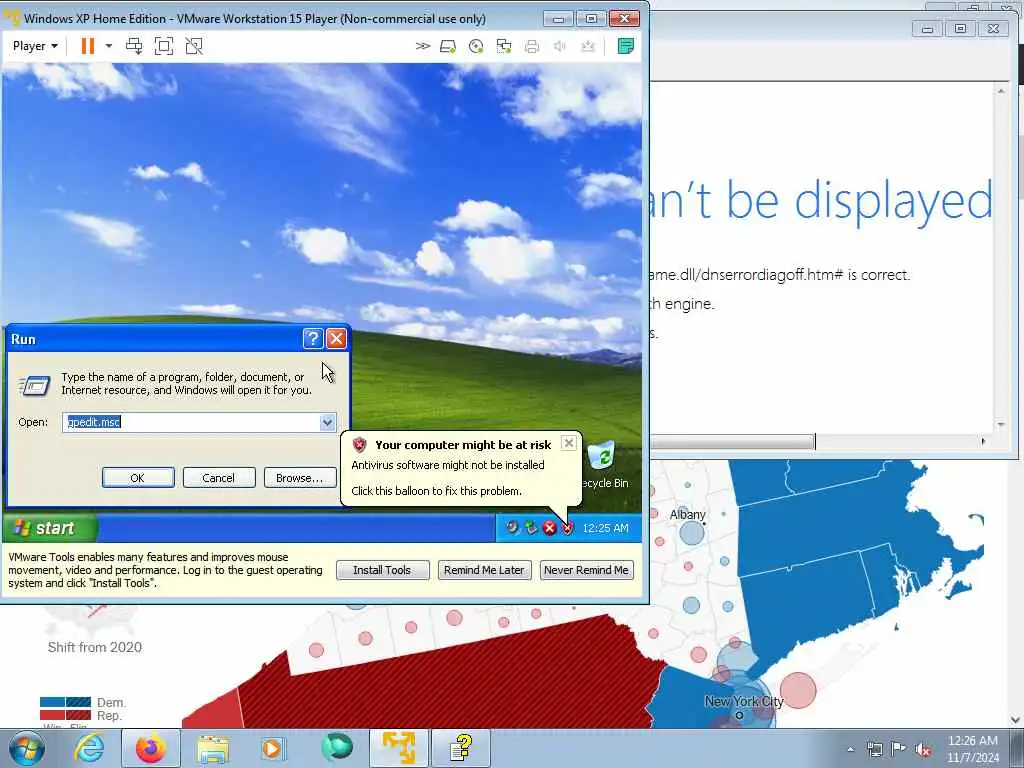The height and width of the screenshot is (768, 1024).
Task: Click the 'Click this balloon to fix this problem' text
Action: [x=436, y=491]
